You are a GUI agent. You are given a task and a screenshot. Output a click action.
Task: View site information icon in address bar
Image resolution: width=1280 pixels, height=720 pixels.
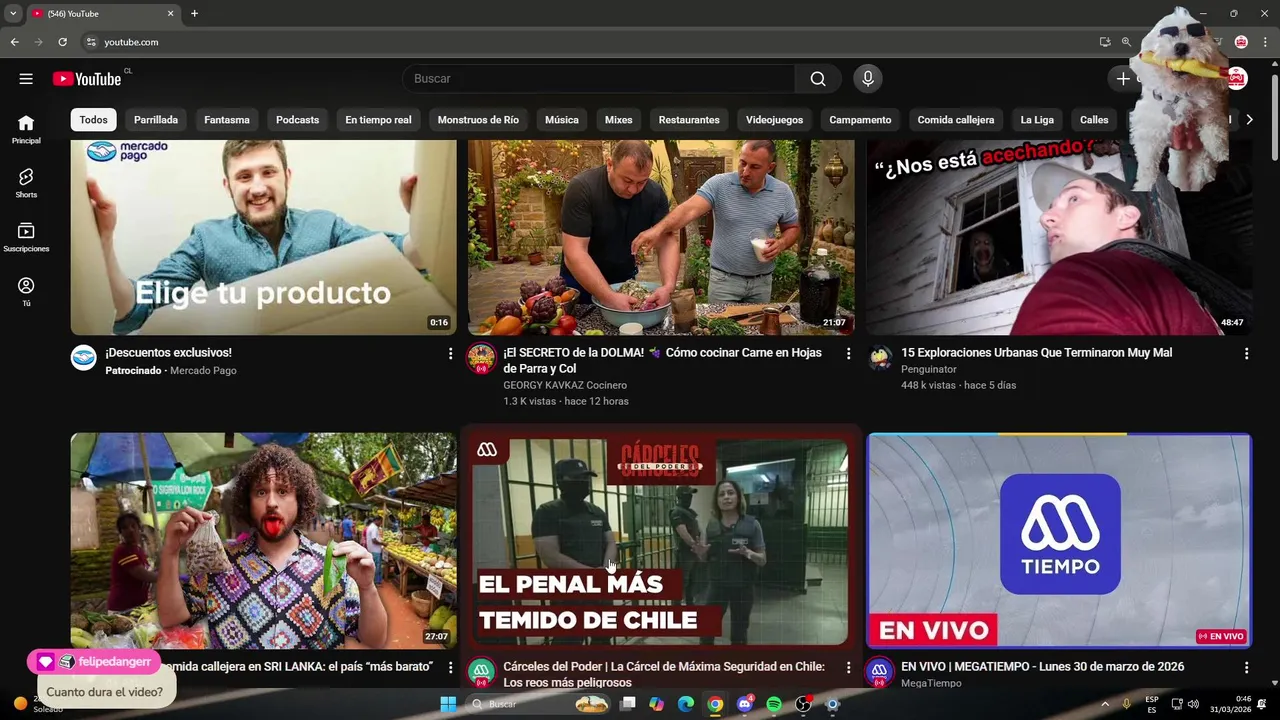pyautogui.click(x=91, y=42)
